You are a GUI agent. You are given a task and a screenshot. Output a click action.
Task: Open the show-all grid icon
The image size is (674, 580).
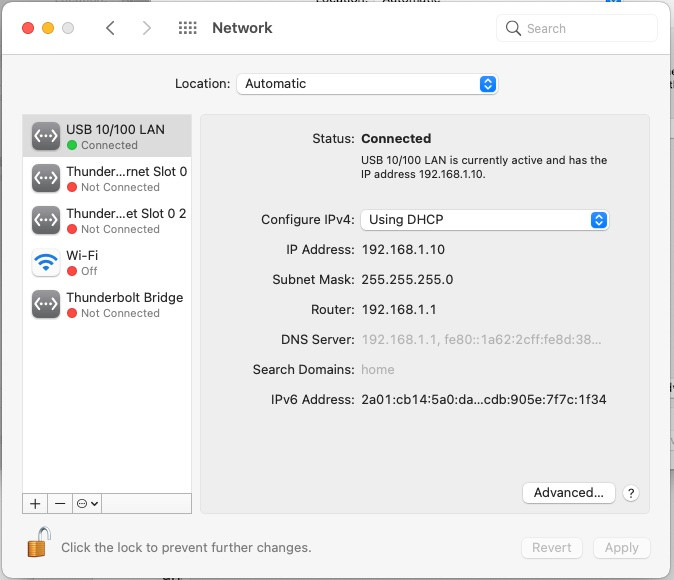pos(187,28)
